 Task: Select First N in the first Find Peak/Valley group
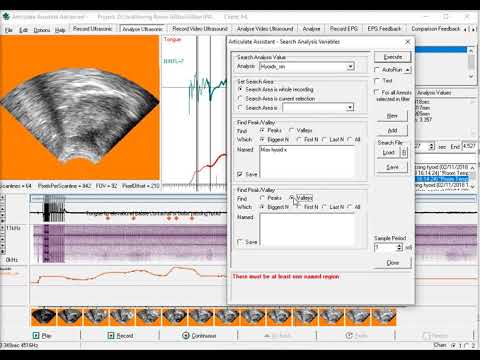click(x=299, y=140)
